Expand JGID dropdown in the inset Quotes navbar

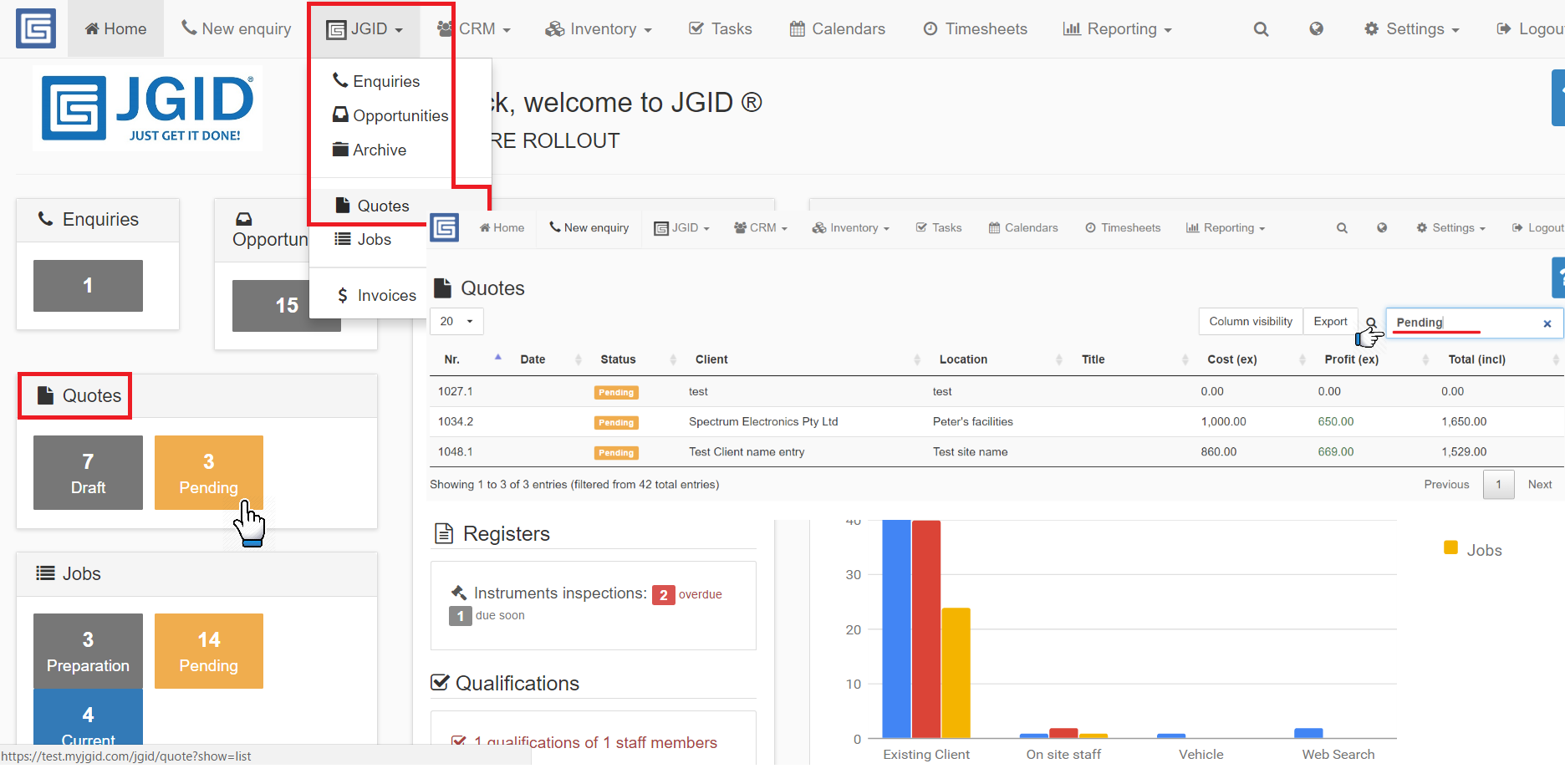pyautogui.click(x=681, y=227)
